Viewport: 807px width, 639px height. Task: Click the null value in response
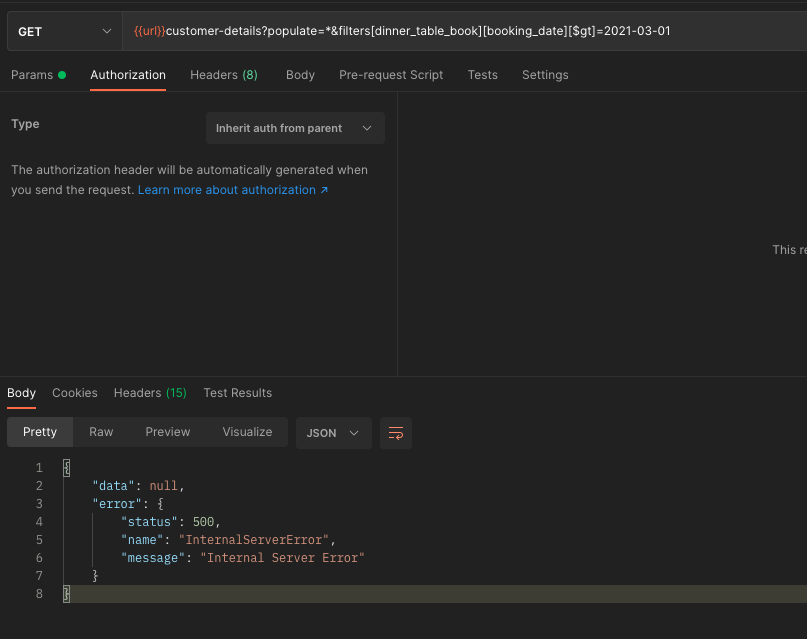(163, 486)
